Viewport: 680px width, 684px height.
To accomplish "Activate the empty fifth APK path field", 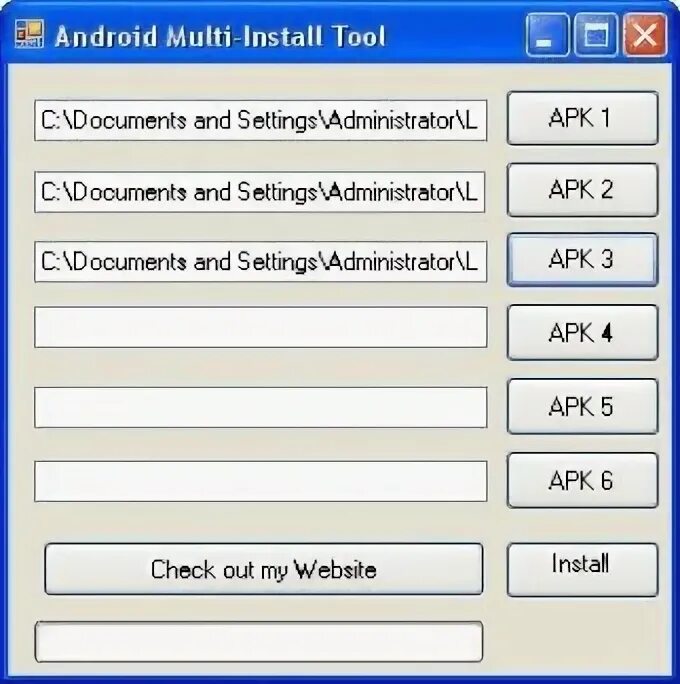I will click(260, 407).
